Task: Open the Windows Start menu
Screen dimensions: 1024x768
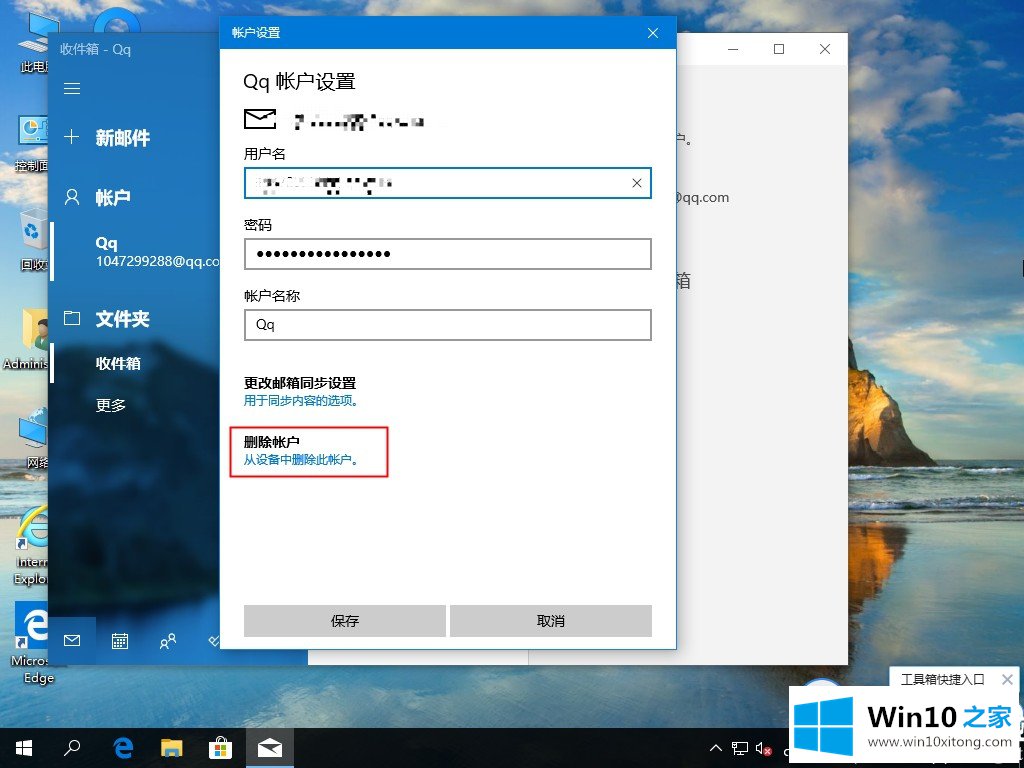Action: coord(24,748)
